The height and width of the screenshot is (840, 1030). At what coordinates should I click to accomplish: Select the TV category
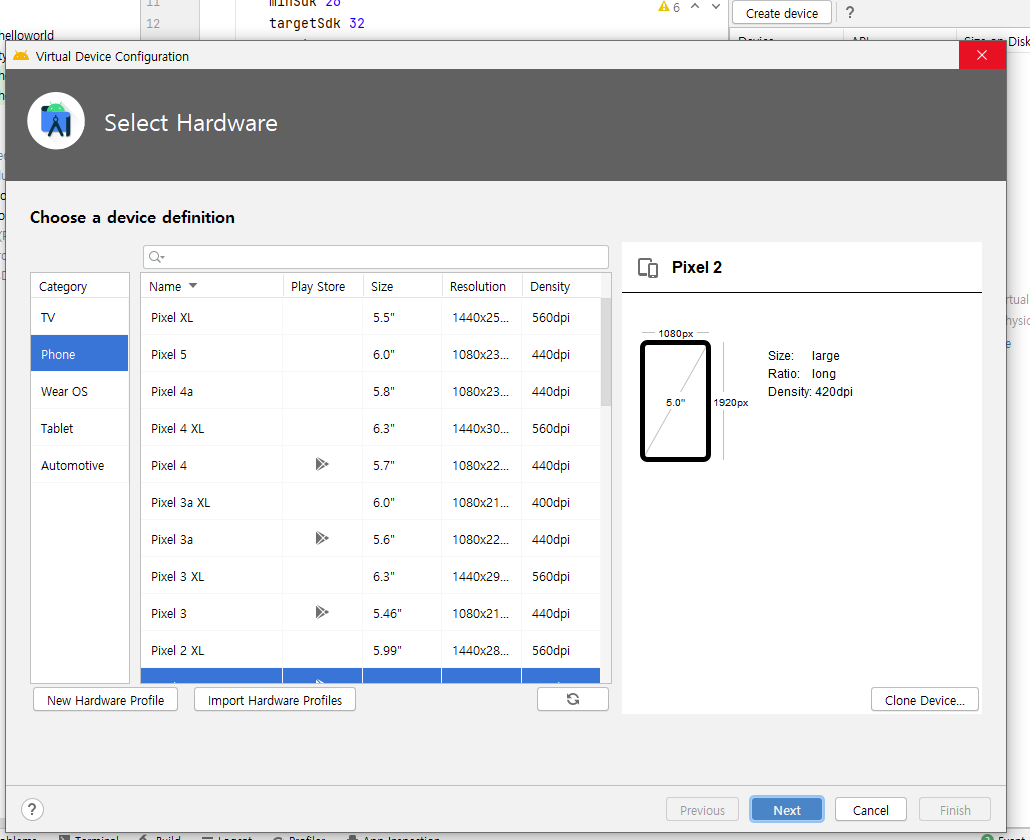point(79,317)
